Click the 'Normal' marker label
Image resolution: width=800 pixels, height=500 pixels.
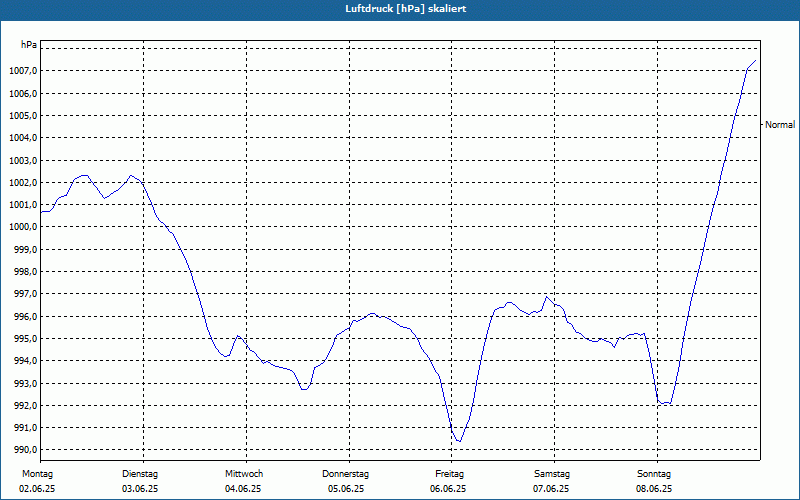point(780,124)
